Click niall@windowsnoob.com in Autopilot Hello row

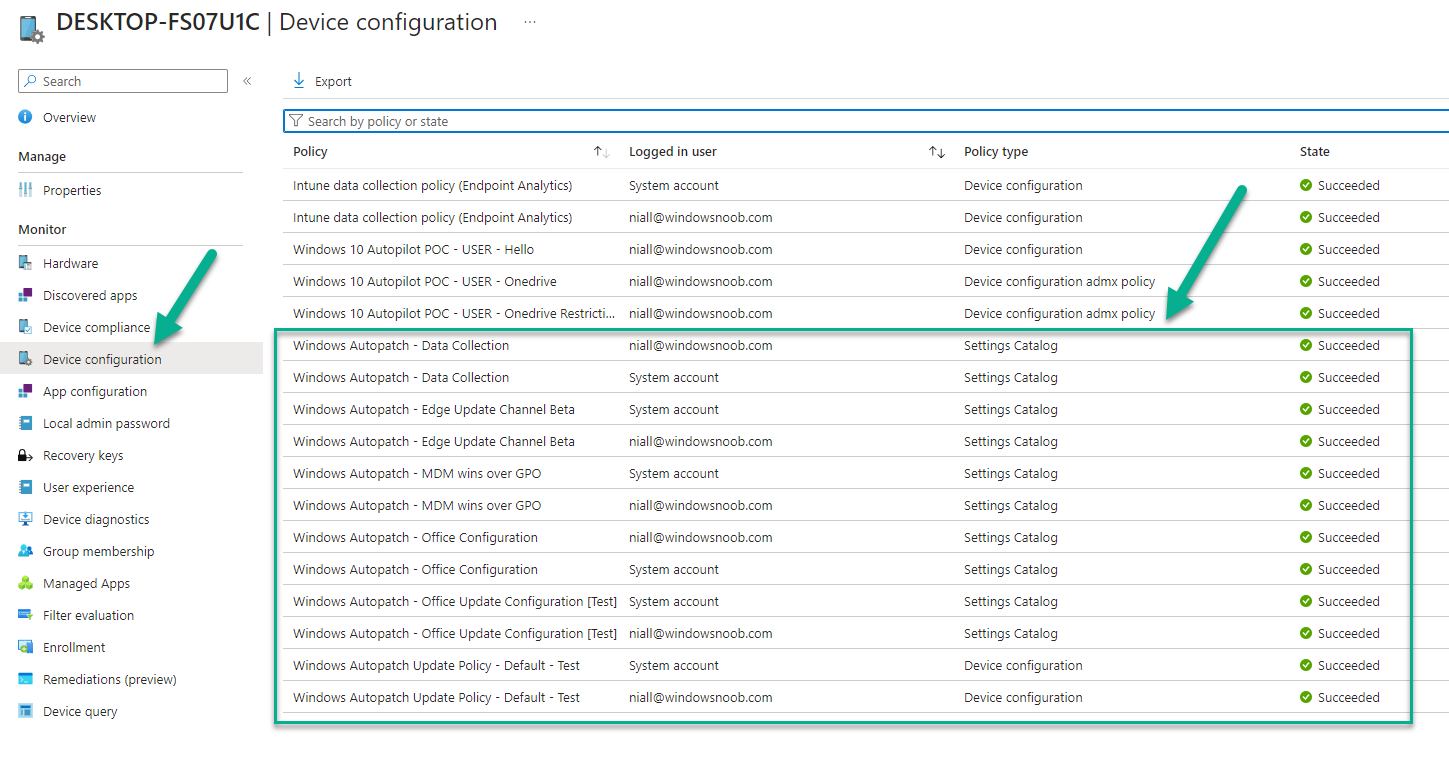pyautogui.click(x=700, y=249)
